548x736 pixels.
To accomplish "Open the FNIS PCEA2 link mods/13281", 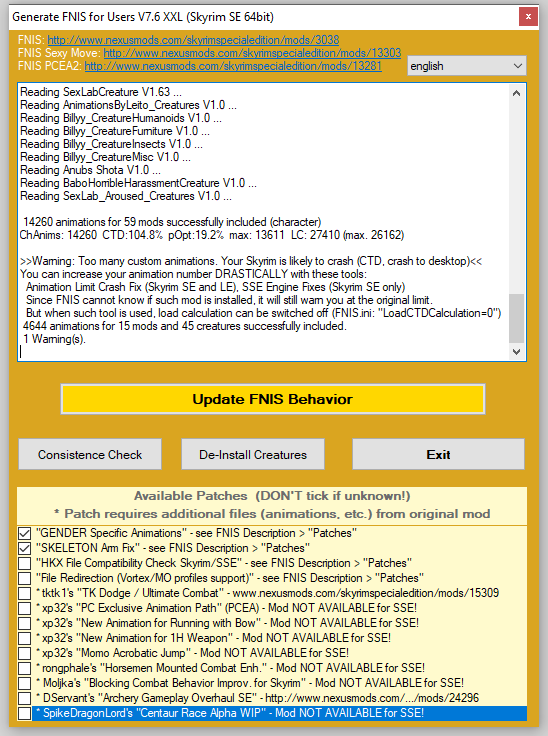I will pos(233,66).
